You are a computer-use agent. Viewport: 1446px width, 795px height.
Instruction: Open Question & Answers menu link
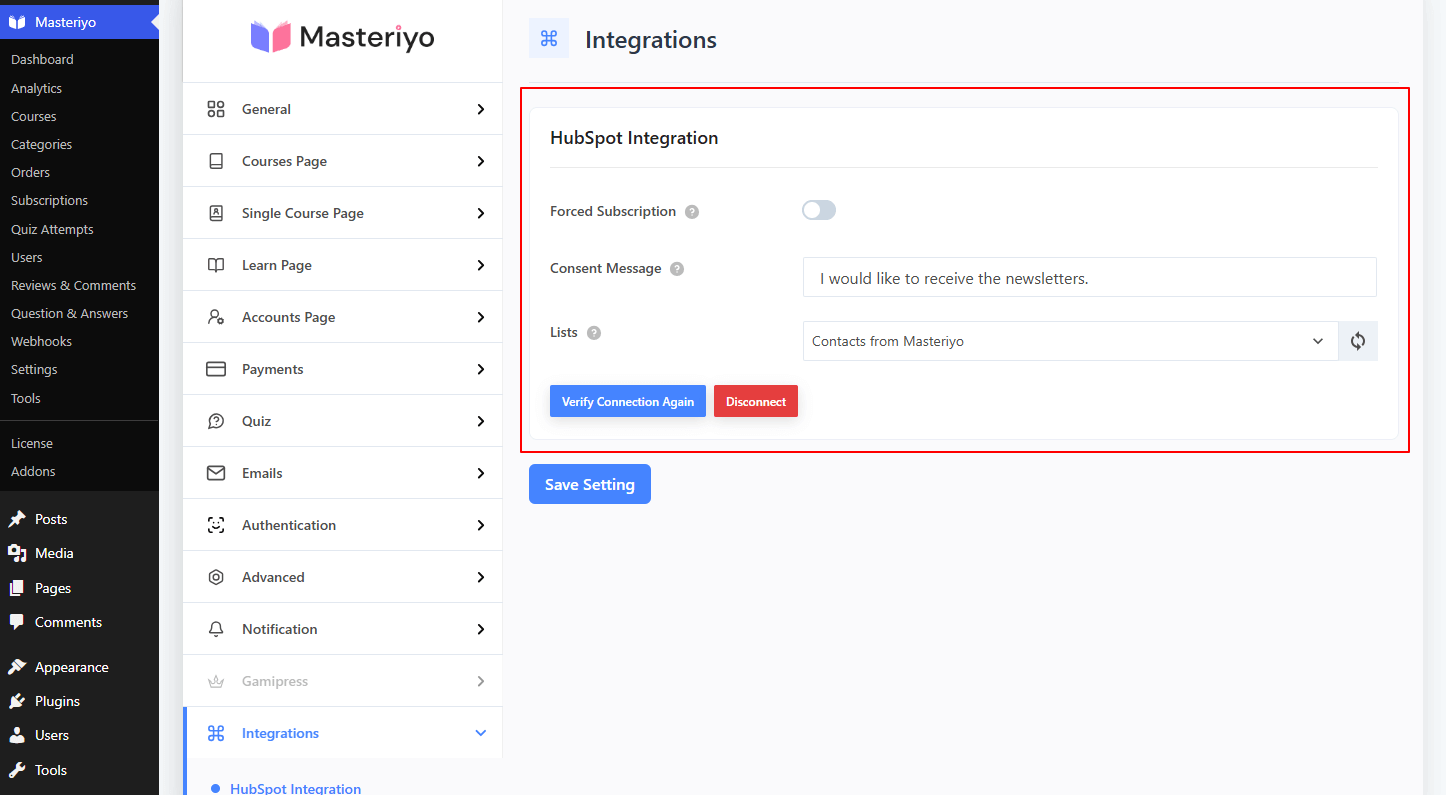pos(69,313)
